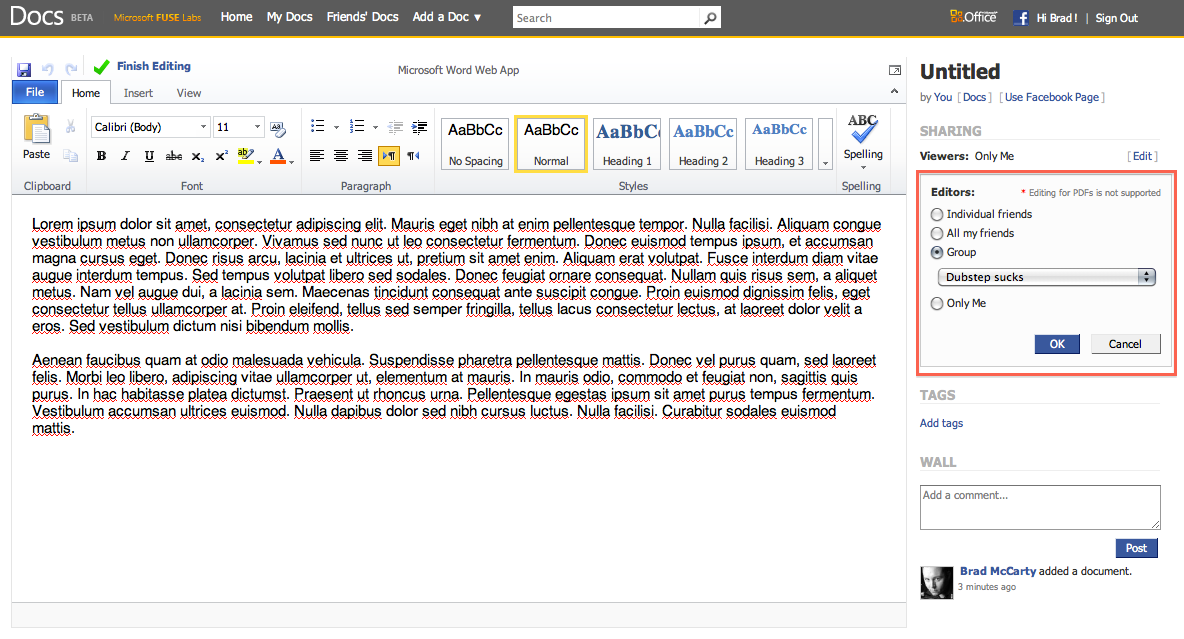The height and width of the screenshot is (639, 1184).
Task: Center align the text
Action: 341,156
